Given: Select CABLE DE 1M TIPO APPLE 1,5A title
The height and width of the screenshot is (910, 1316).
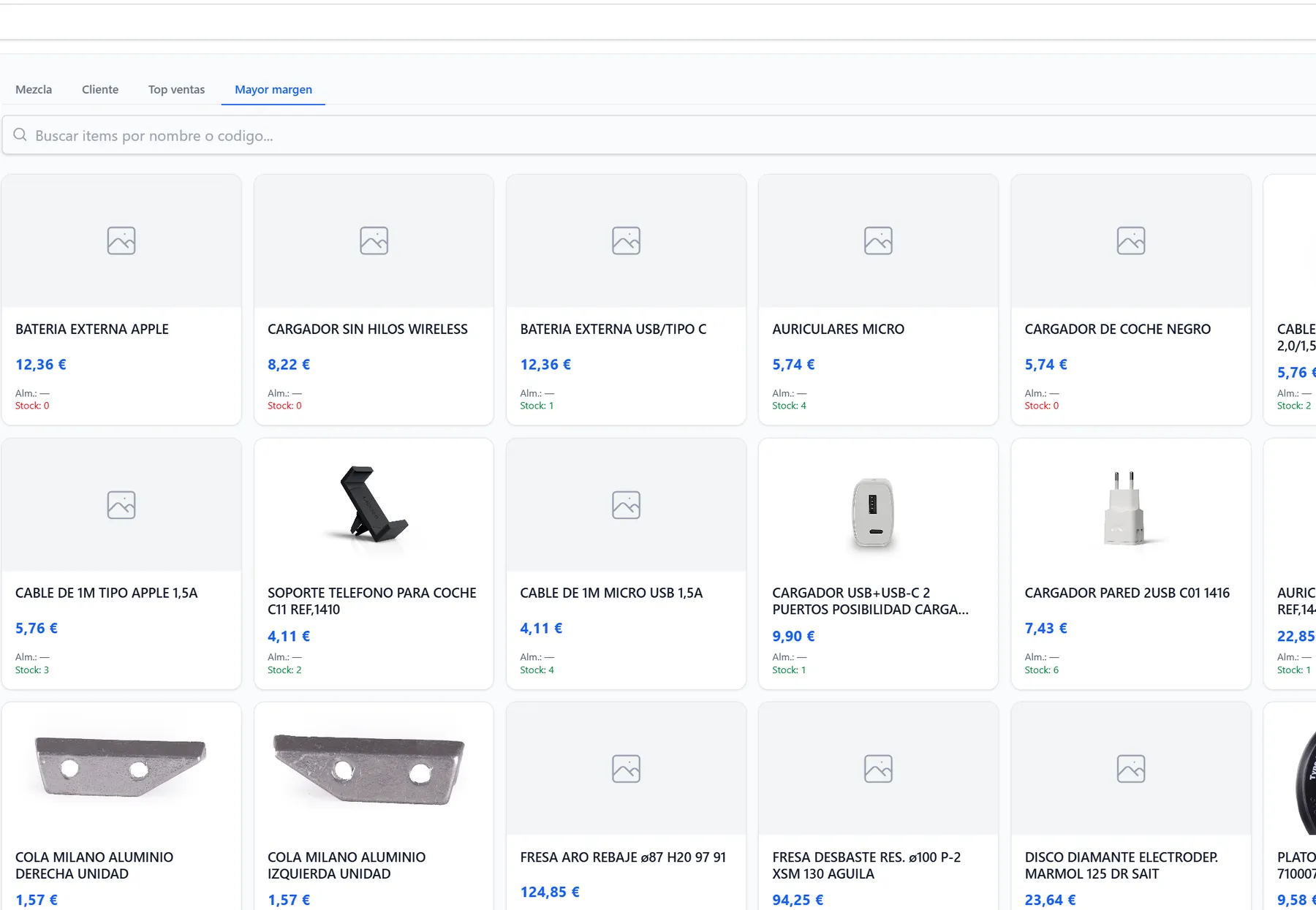Looking at the screenshot, I should point(107,593).
